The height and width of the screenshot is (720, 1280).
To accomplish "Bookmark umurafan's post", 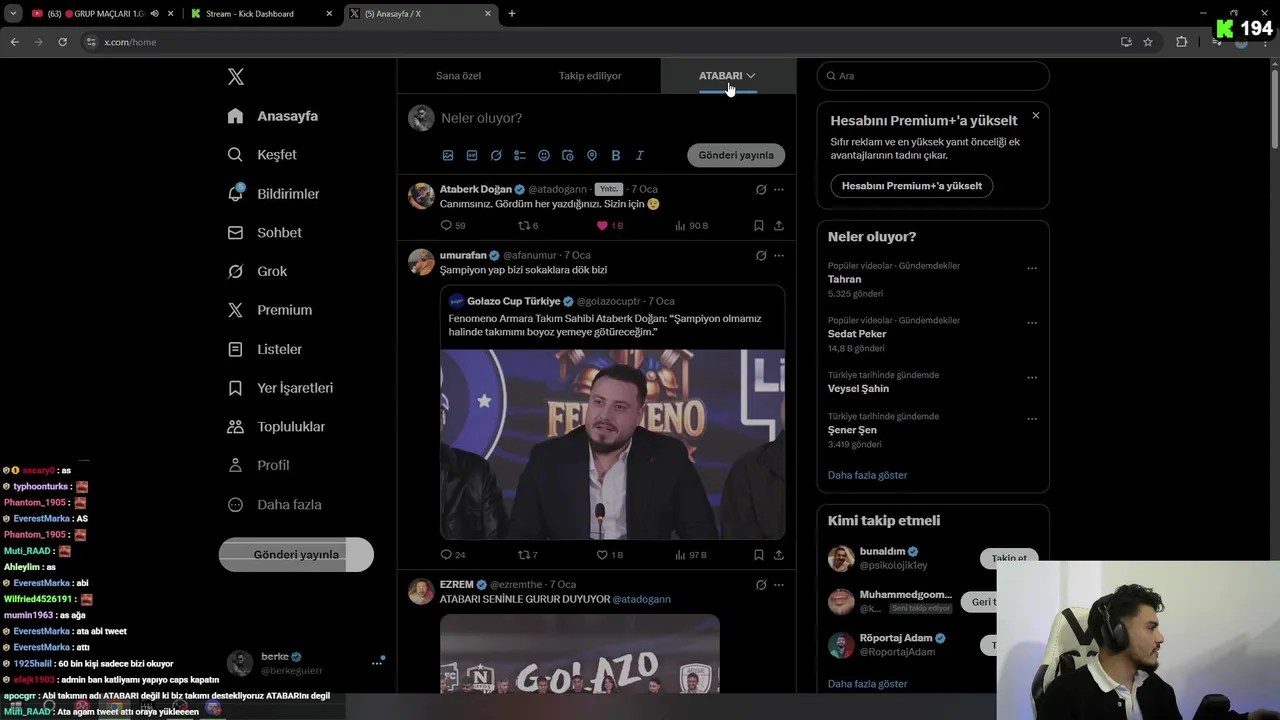I will [759, 555].
